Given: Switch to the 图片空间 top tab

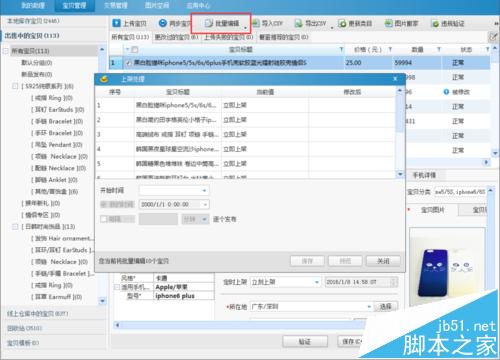Looking at the screenshot, I should click(157, 5).
